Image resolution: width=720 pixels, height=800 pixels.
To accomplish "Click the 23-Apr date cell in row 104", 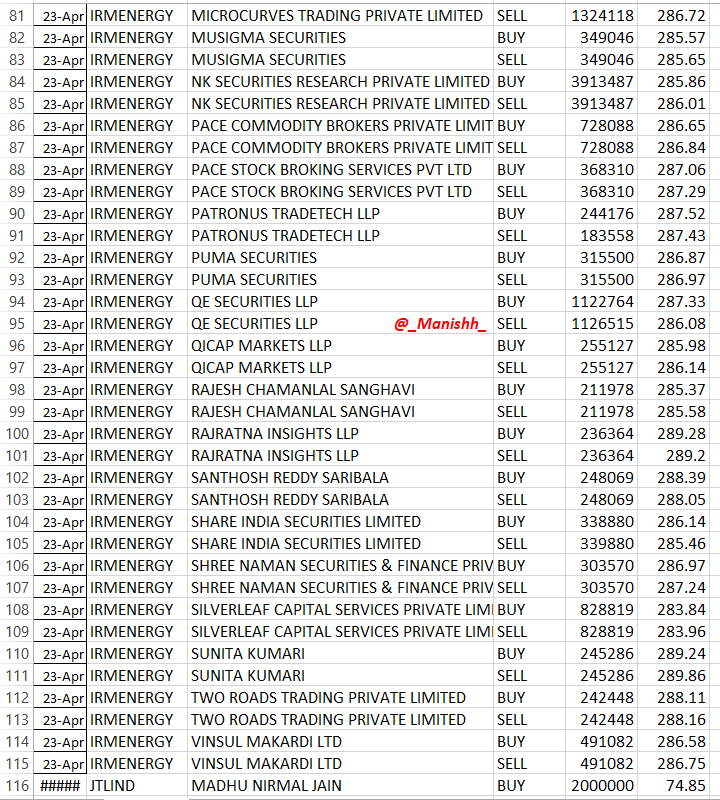I will (x=60, y=521).
